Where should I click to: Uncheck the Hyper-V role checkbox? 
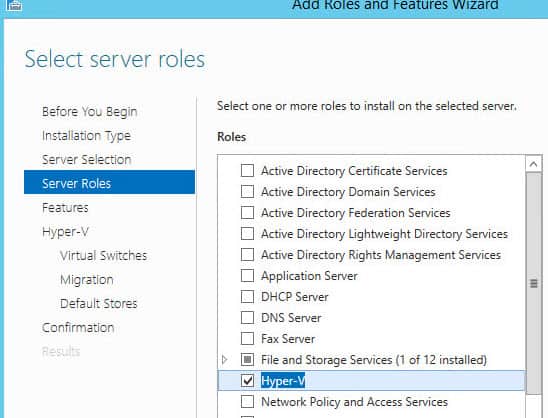point(247,381)
